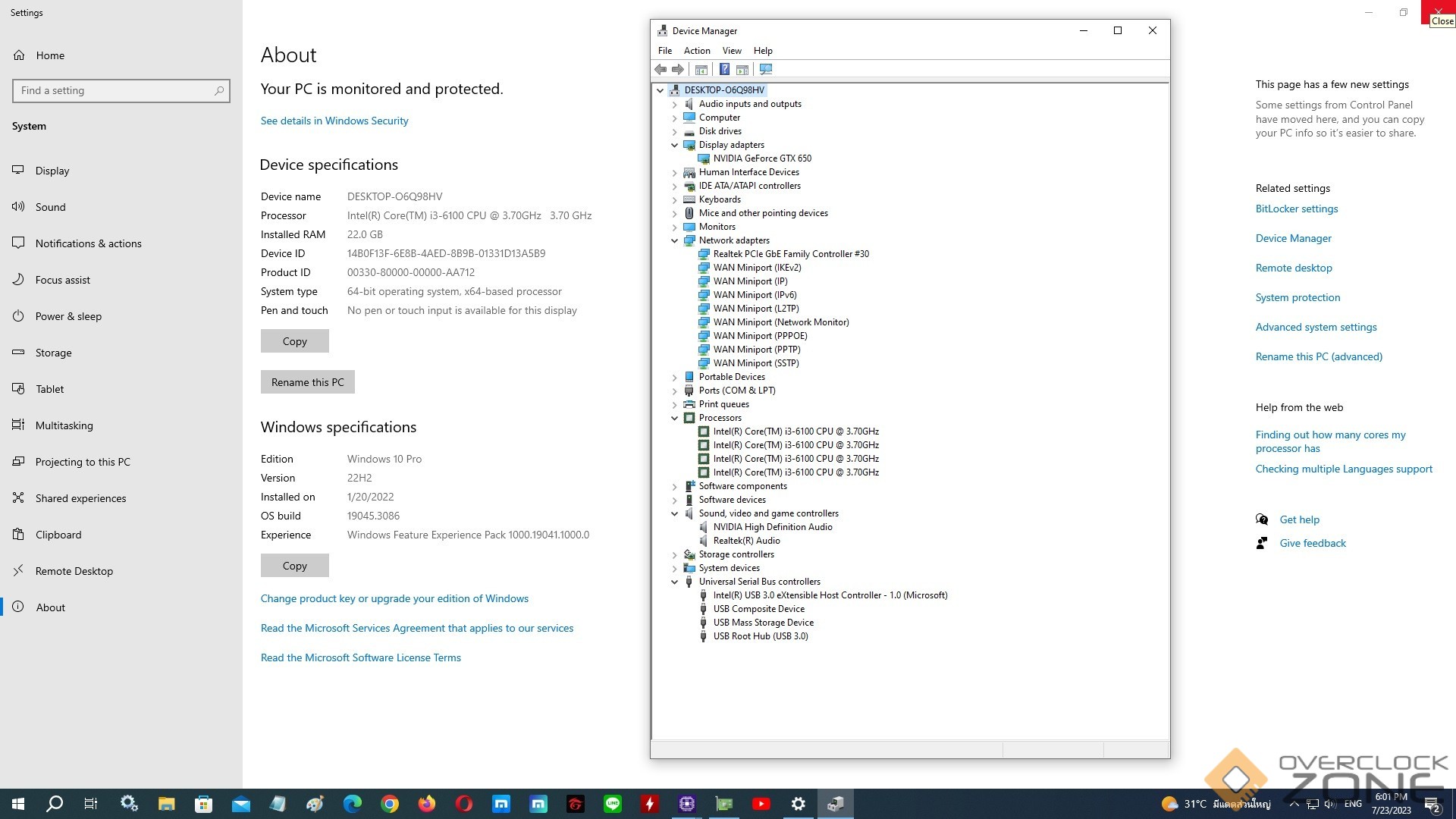Click Change product key or upgrade edition link
The width and height of the screenshot is (1456, 819).
tap(394, 598)
